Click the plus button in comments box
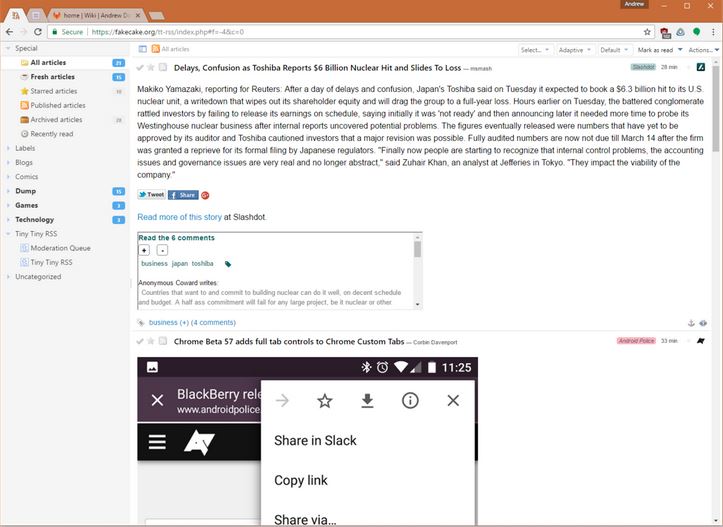Viewport: 723px width, 527px height. 144,250
